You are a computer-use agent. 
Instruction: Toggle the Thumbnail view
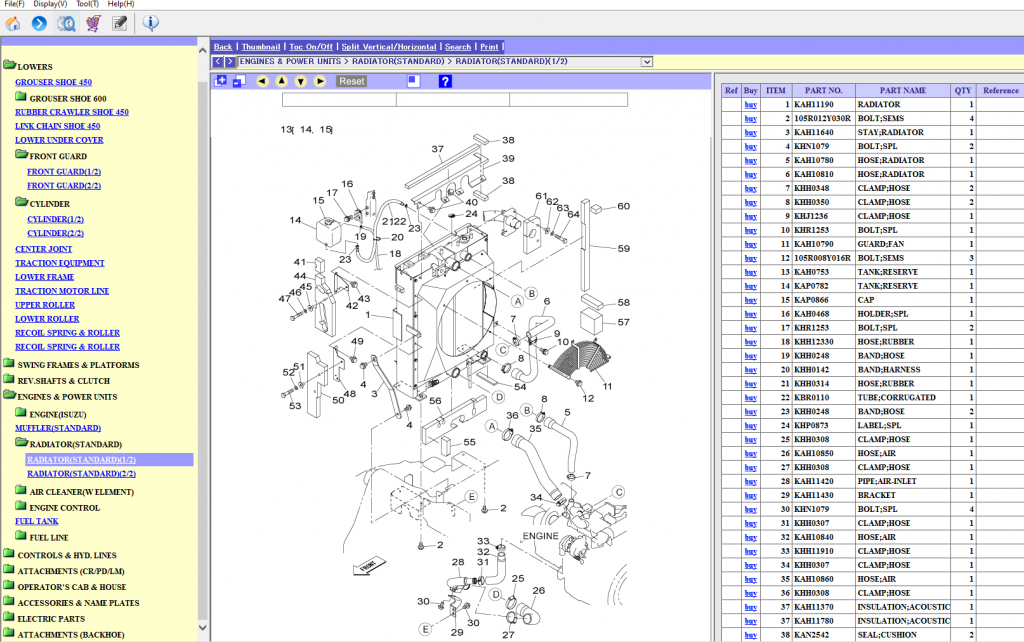261,46
